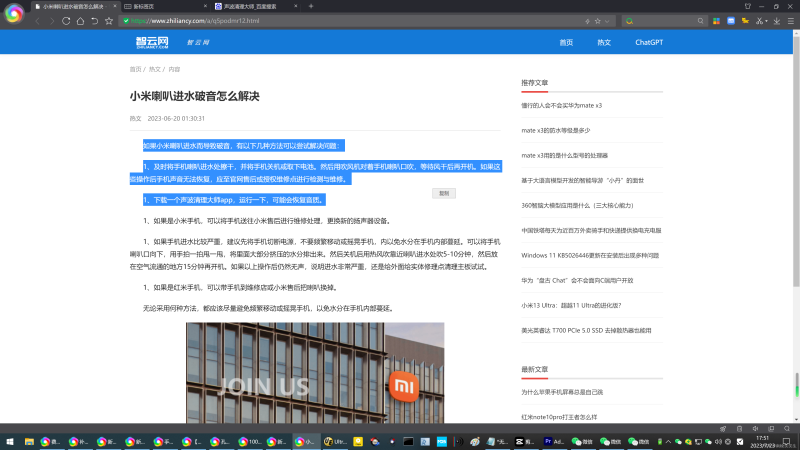Close the 声波清理大师 search tab

tap(295, 6)
